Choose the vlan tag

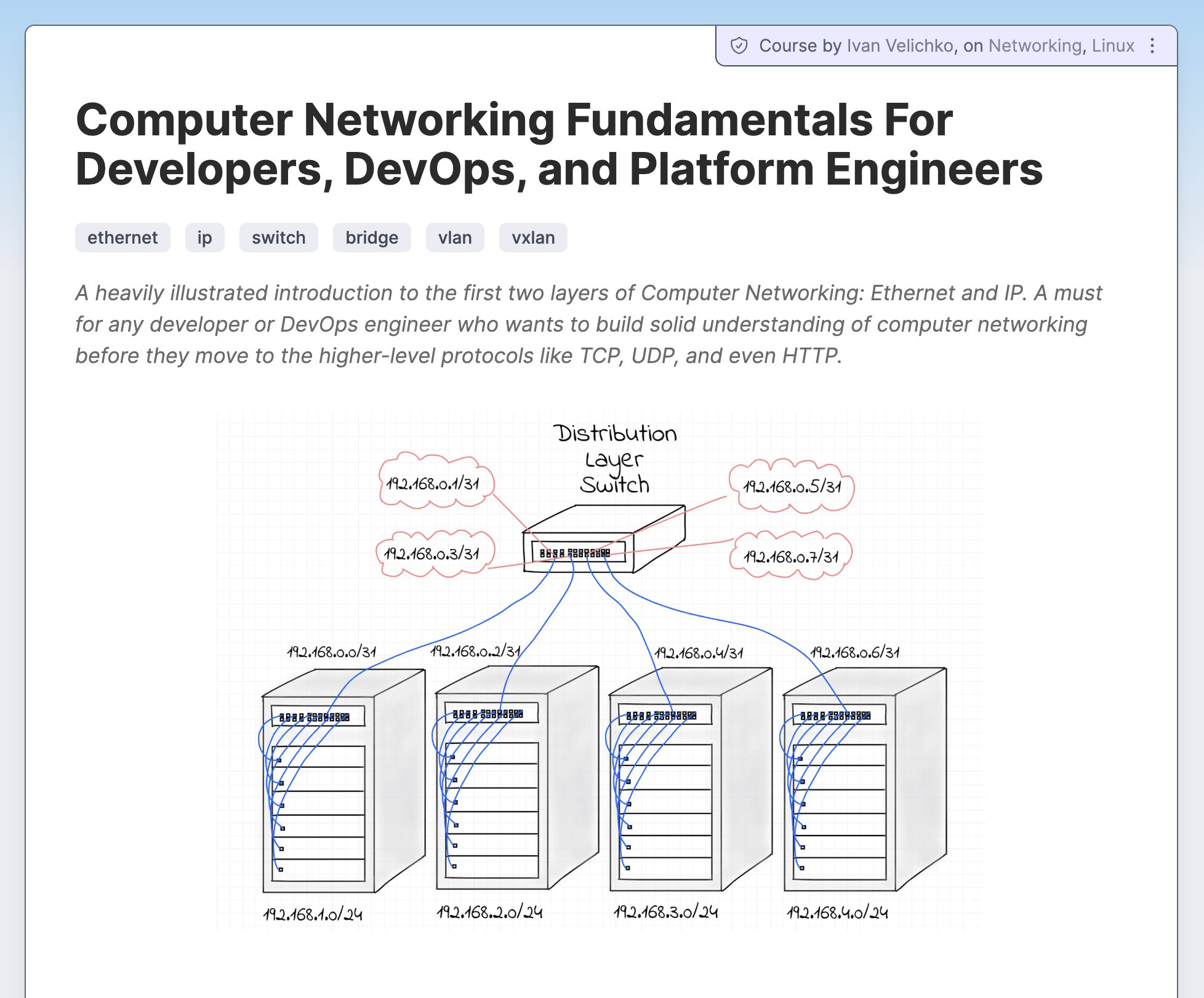click(x=455, y=238)
